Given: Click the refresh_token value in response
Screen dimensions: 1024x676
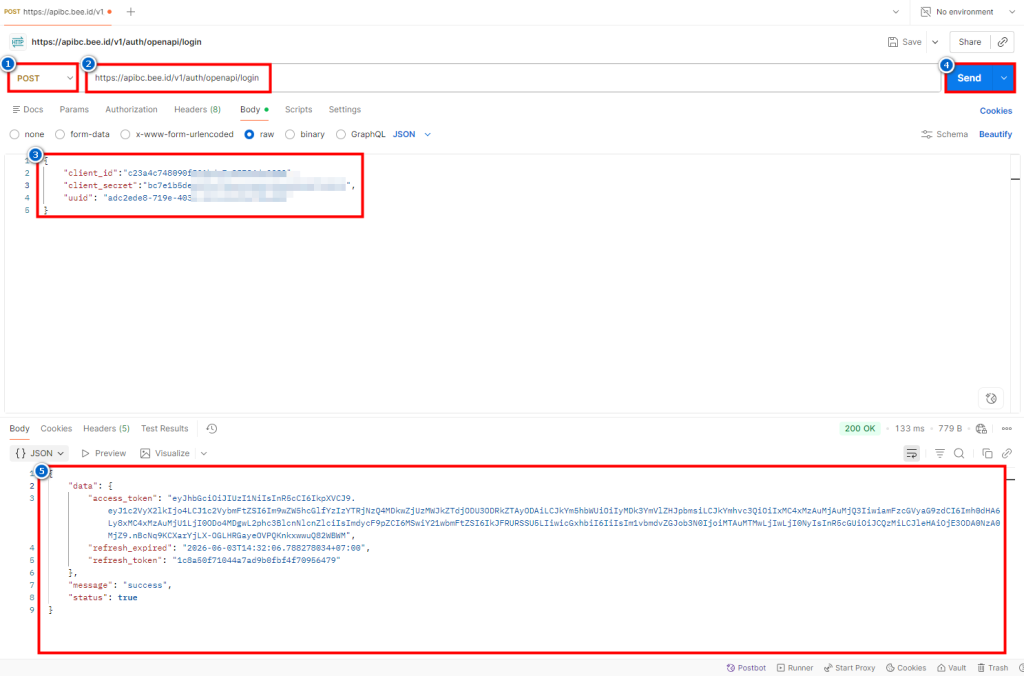Looking at the screenshot, I should coord(257,560).
